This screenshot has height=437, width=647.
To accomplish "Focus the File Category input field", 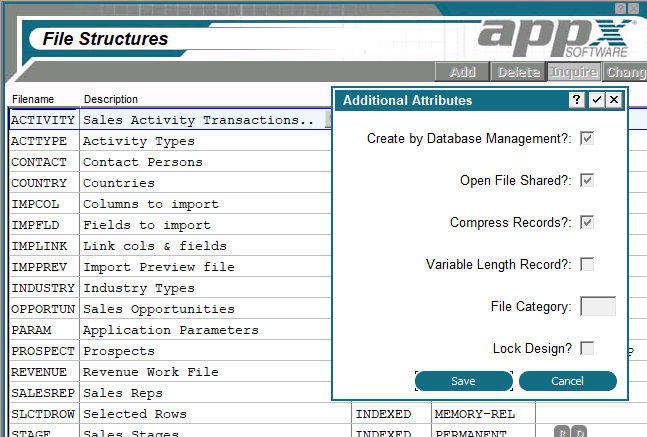I will [598, 306].
